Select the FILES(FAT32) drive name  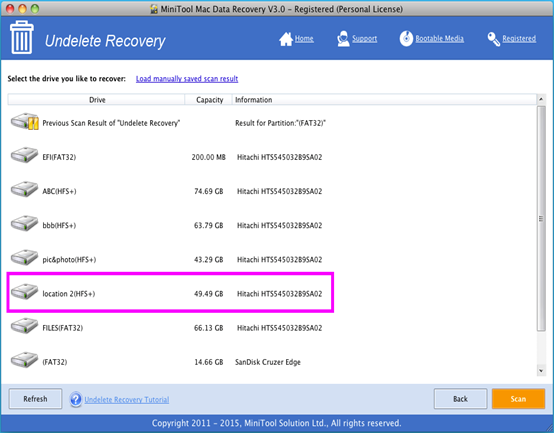click(x=63, y=328)
